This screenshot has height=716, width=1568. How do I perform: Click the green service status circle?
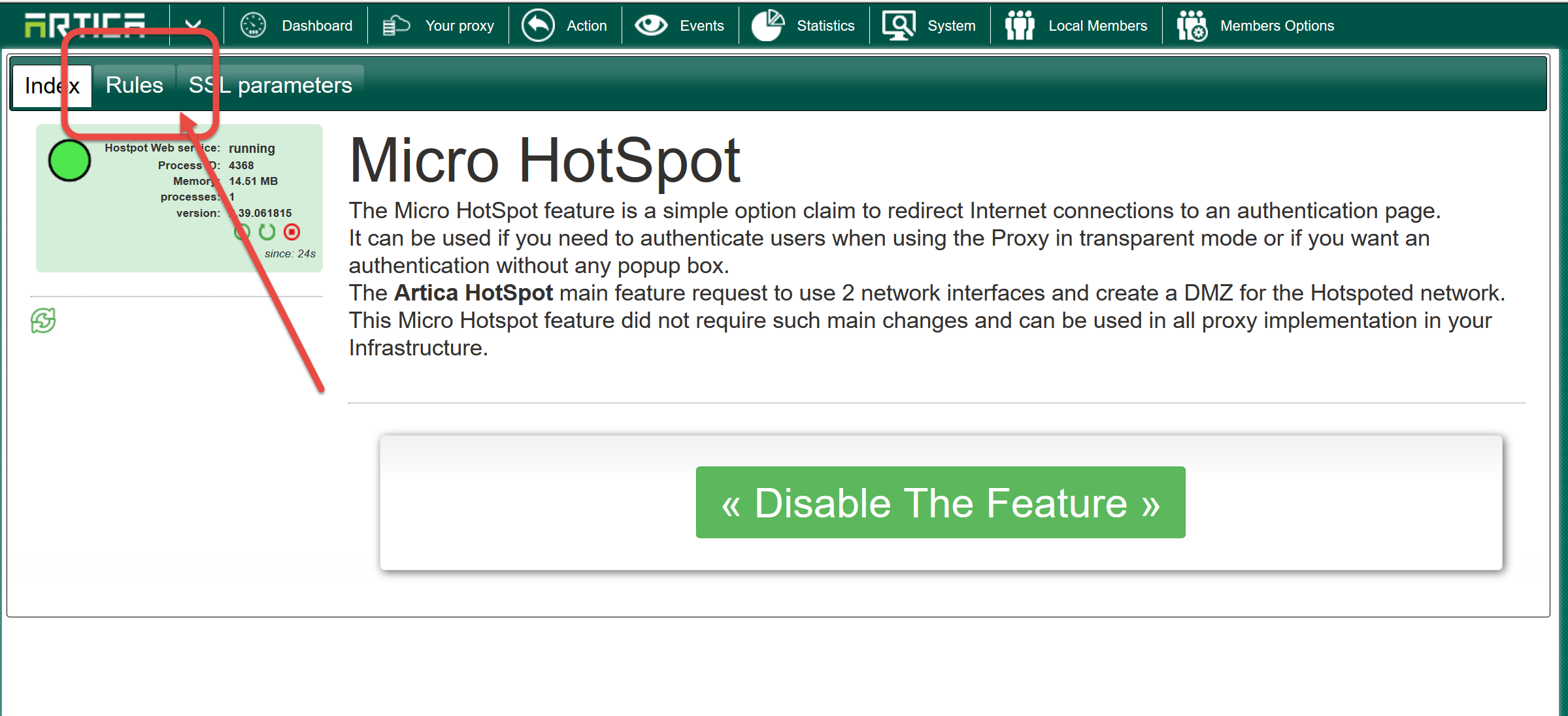[x=69, y=160]
